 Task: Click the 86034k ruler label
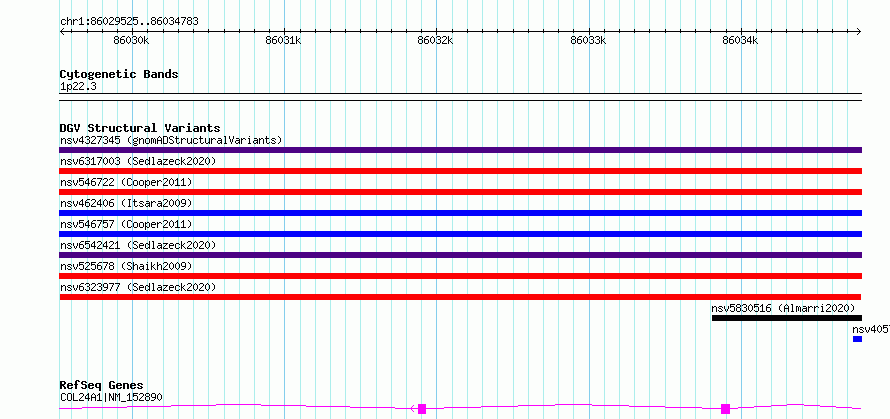740,40
